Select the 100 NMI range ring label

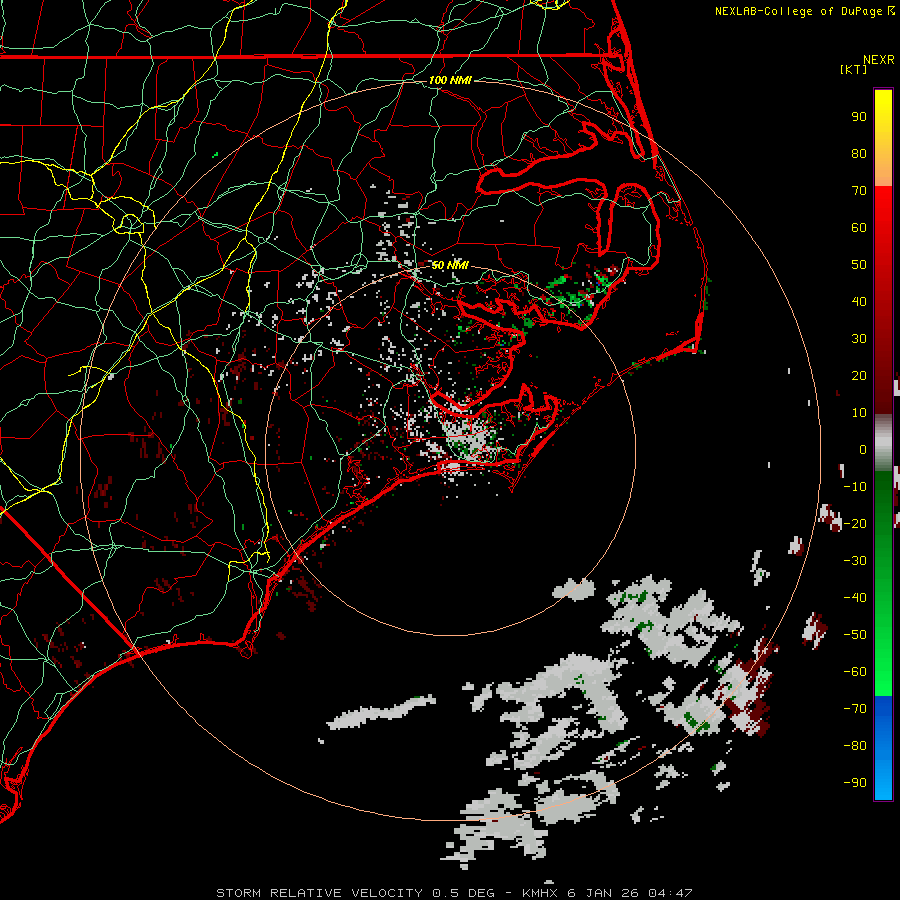450,80
